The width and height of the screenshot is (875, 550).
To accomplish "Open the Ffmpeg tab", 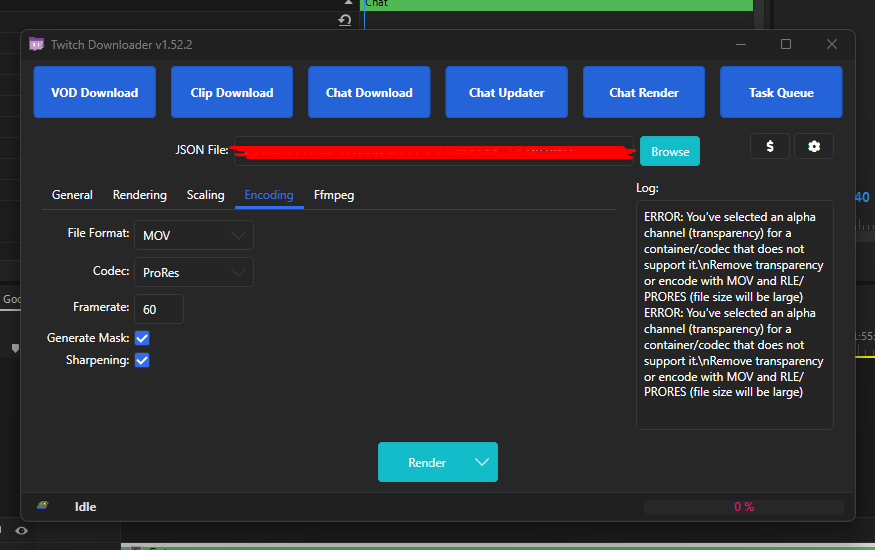I will [x=334, y=195].
